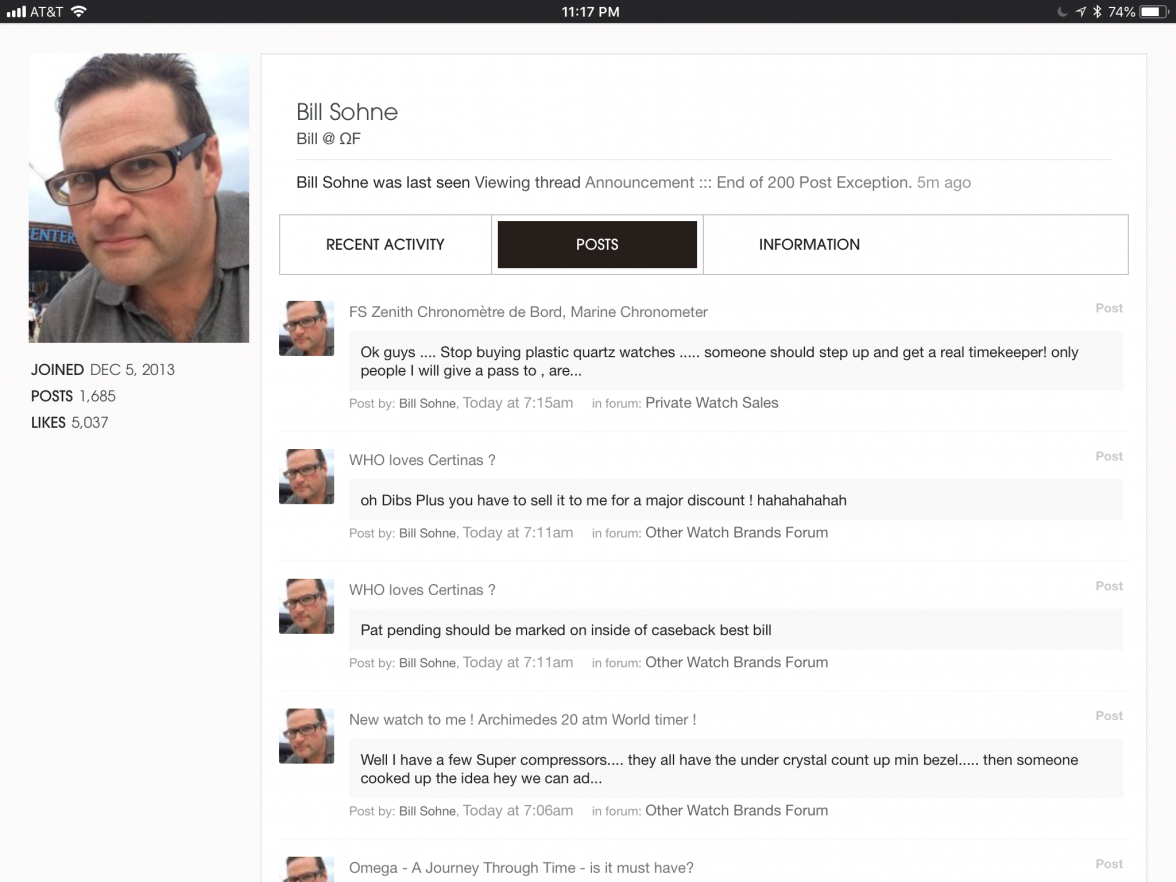The height and width of the screenshot is (882, 1176).
Task: Open Other Watch Brands Forum under the Archimedes post
Action: (x=736, y=811)
